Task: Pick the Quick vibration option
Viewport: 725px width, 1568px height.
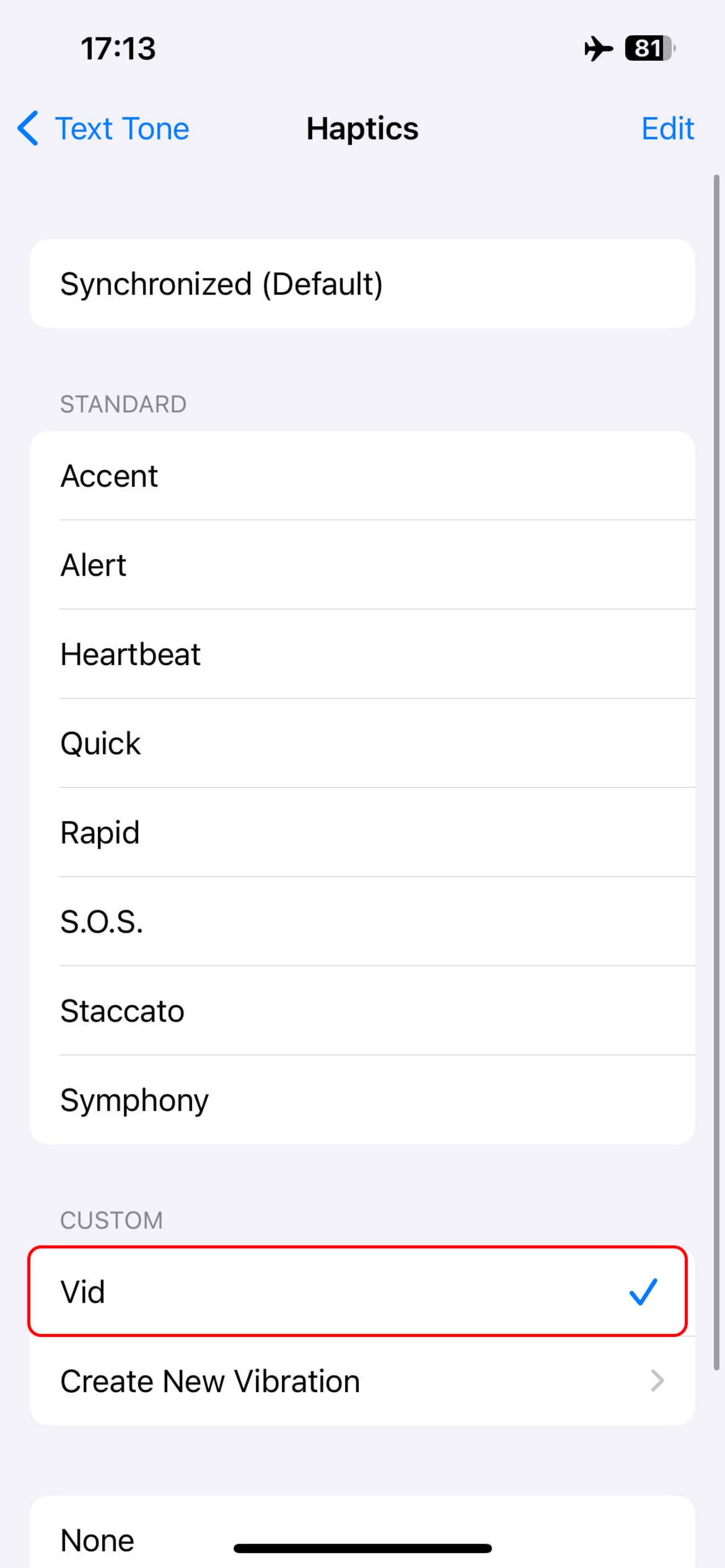Action: (362, 743)
